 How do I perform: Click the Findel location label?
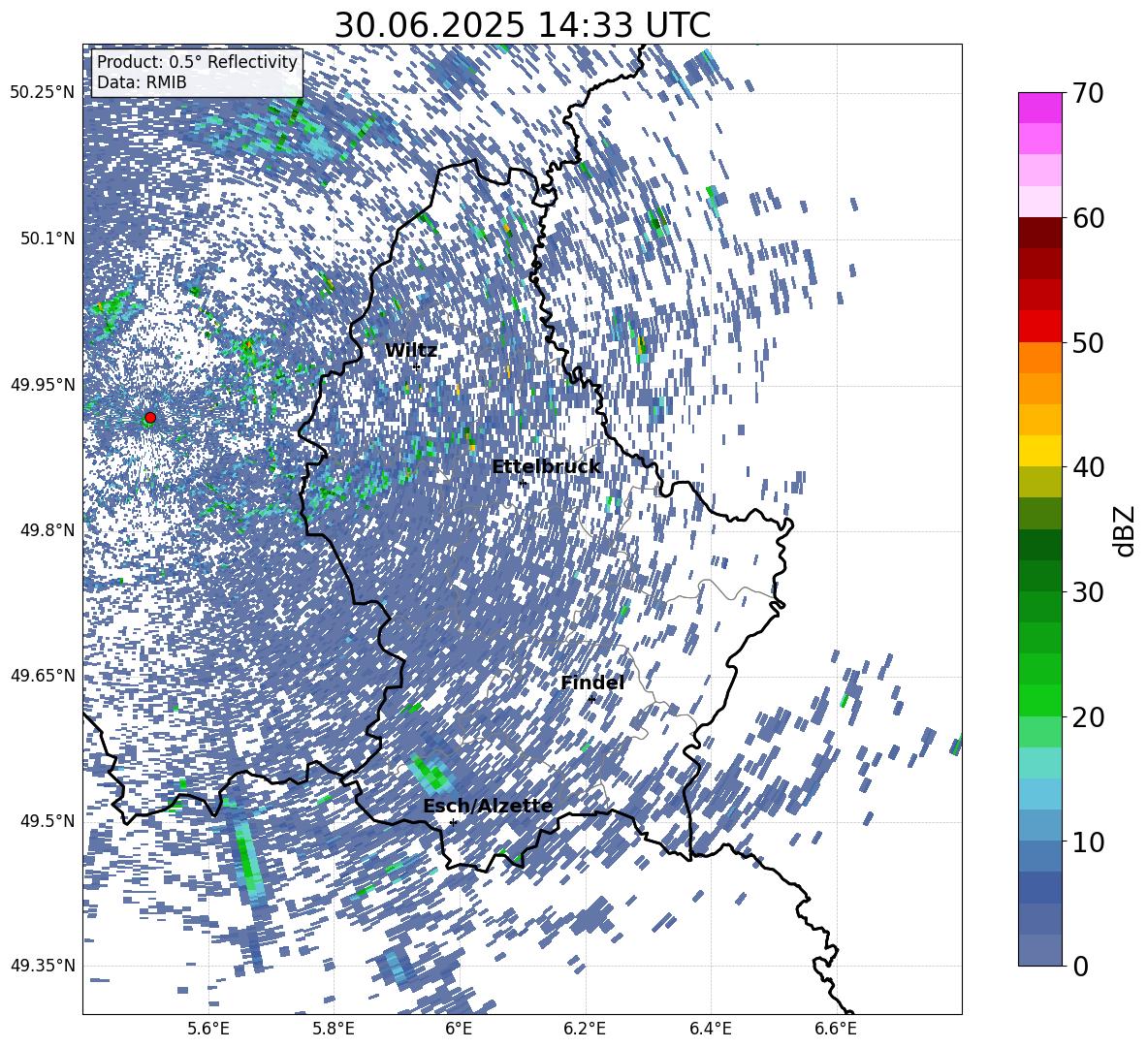click(592, 683)
